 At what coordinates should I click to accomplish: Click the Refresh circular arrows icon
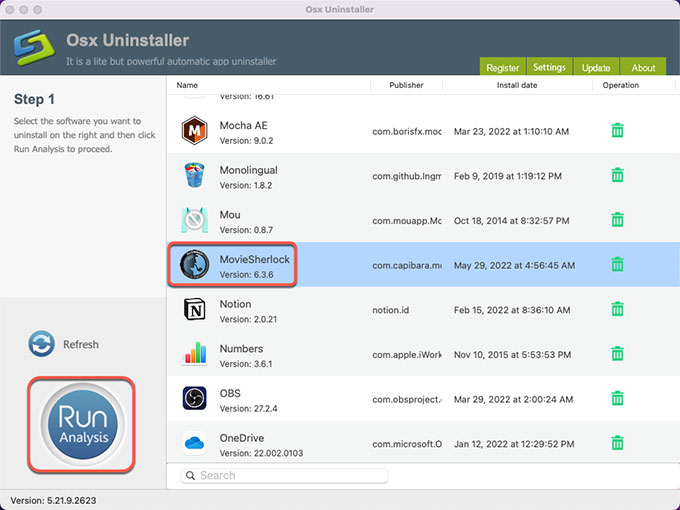coord(41,344)
